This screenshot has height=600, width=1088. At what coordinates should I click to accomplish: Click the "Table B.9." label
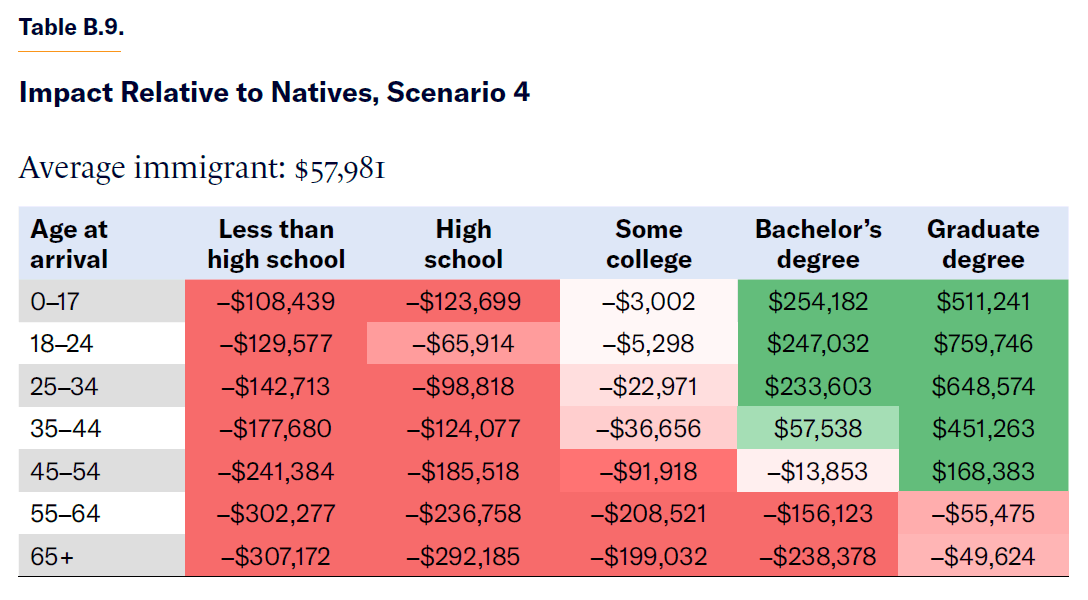coord(71,28)
